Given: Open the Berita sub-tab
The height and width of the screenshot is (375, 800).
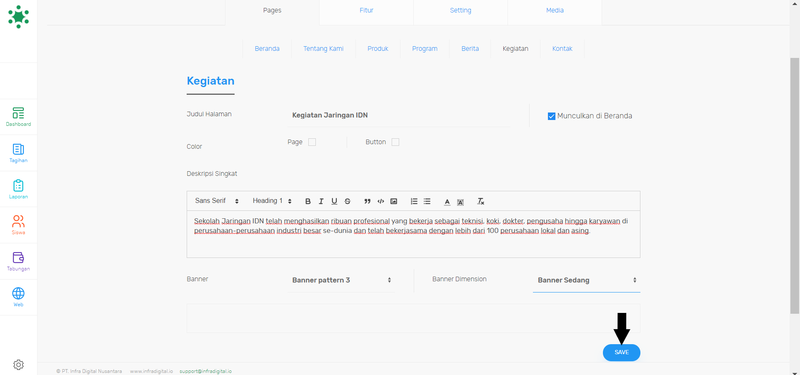Looking at the screenshot, I should coord(470,49).
